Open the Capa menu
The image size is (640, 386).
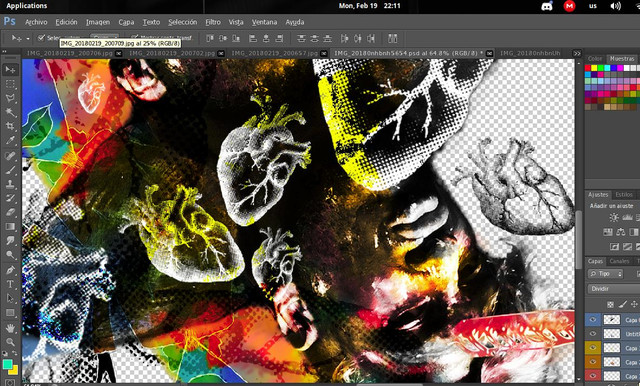126,22
